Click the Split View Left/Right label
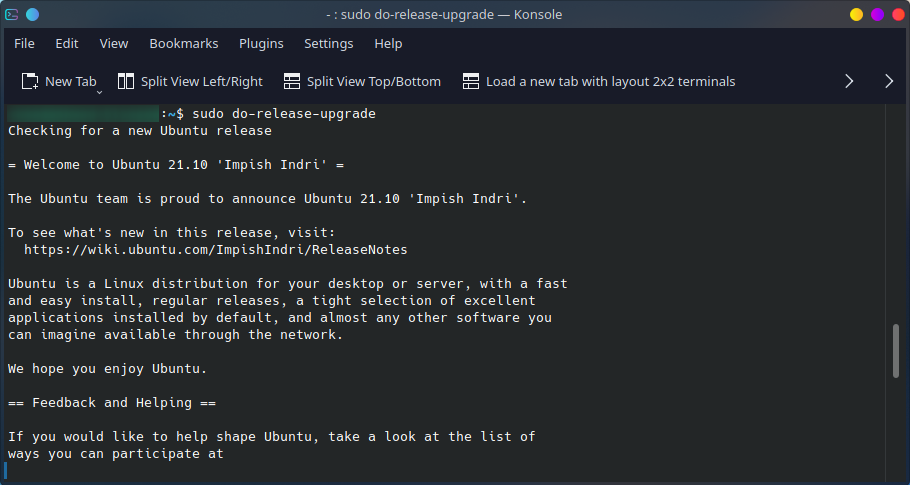Viewport: 910px width, 485px height. [202, 81]
